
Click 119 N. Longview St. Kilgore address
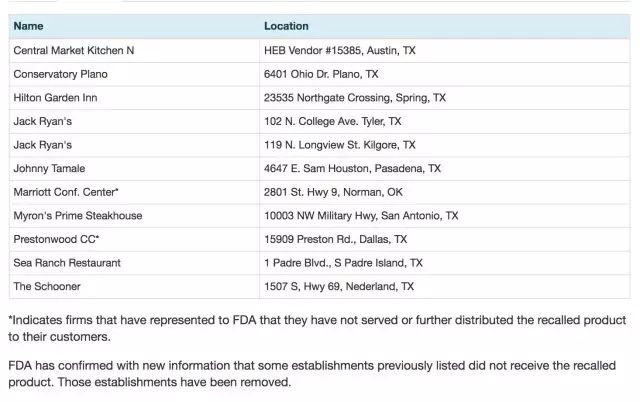pyautogui.click(x=340, y=145)
